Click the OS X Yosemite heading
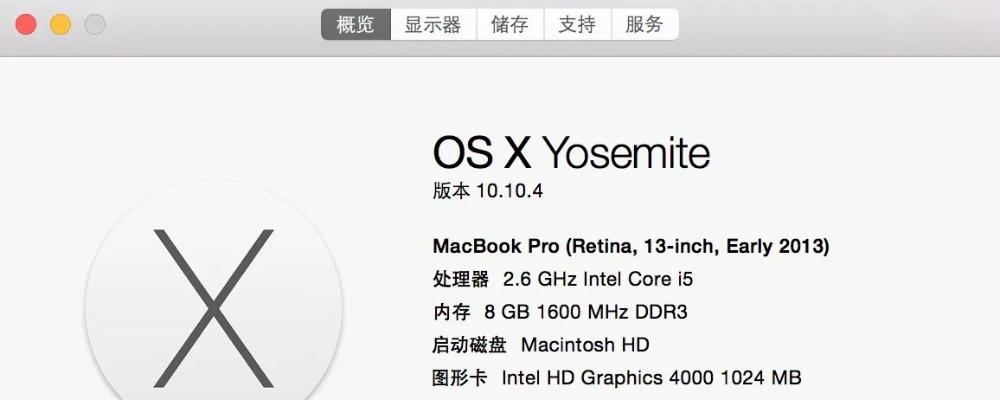The width and height of the screenshot is (1000, 400). (x=571, y=153)
